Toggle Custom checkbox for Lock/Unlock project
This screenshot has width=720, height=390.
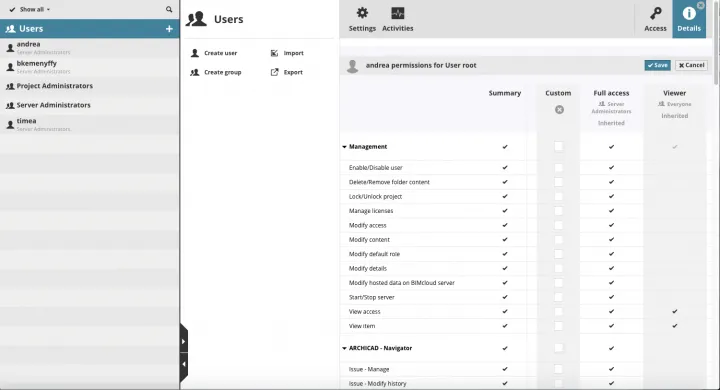pos(558,196)
